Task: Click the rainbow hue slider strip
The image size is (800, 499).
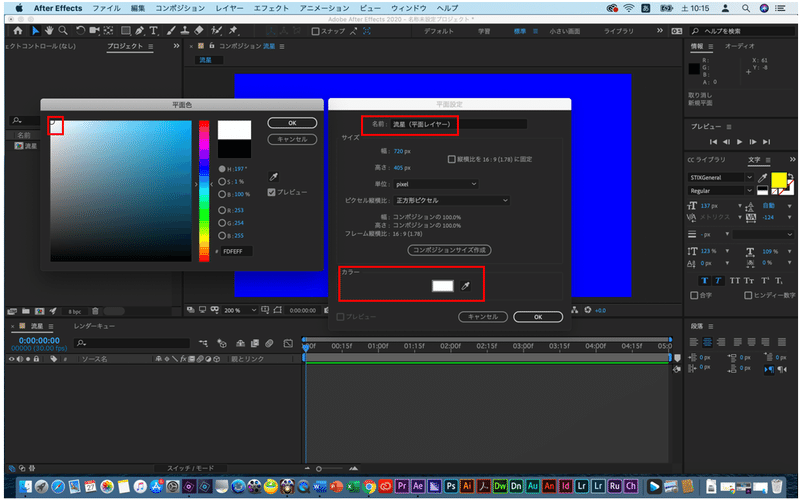Action: pos(204,191)
